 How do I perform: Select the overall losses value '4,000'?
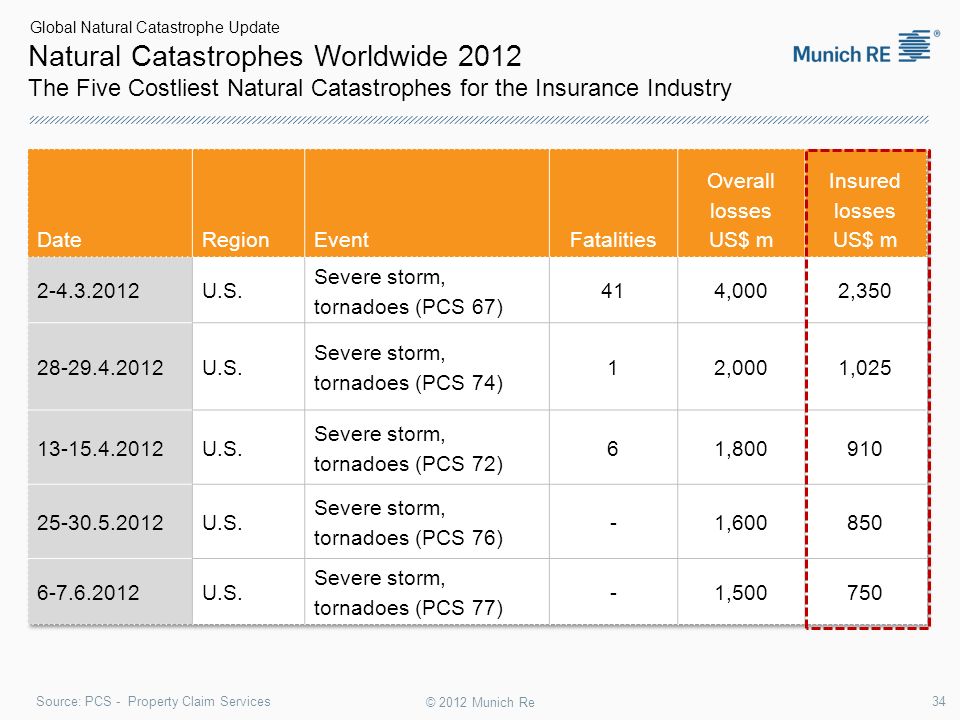click(x=741, y=290)
